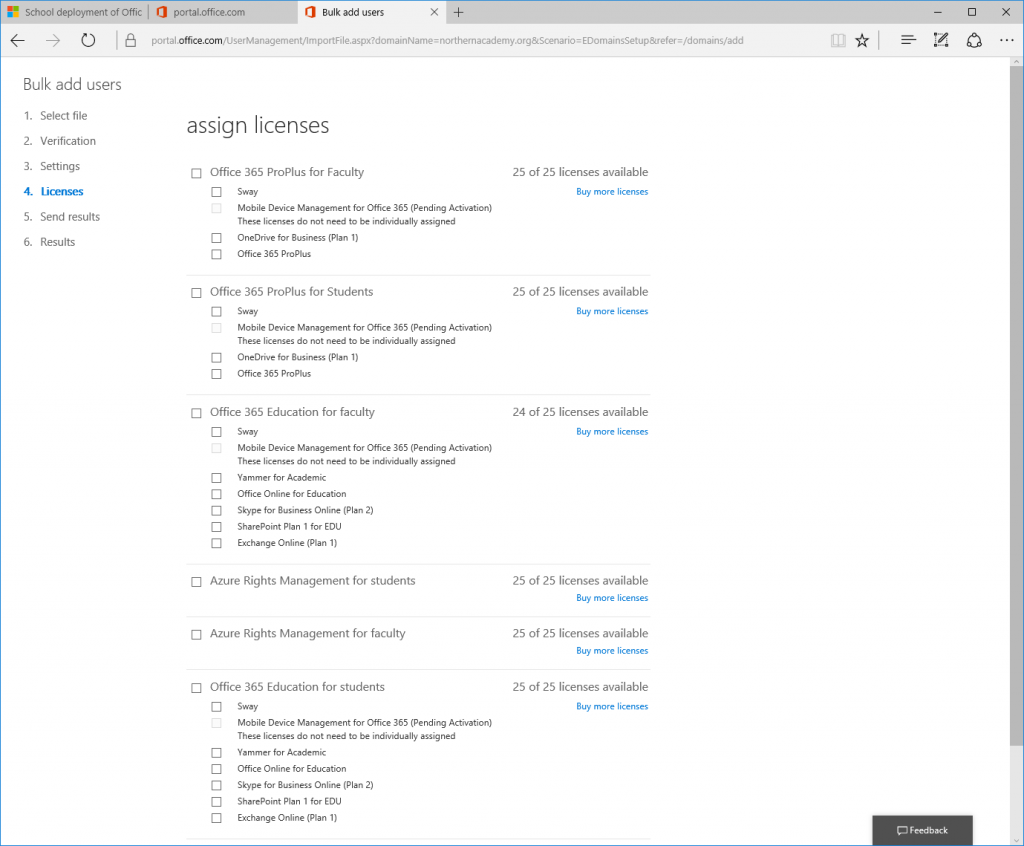Open Reading view book icon

(x=838, y=41)
